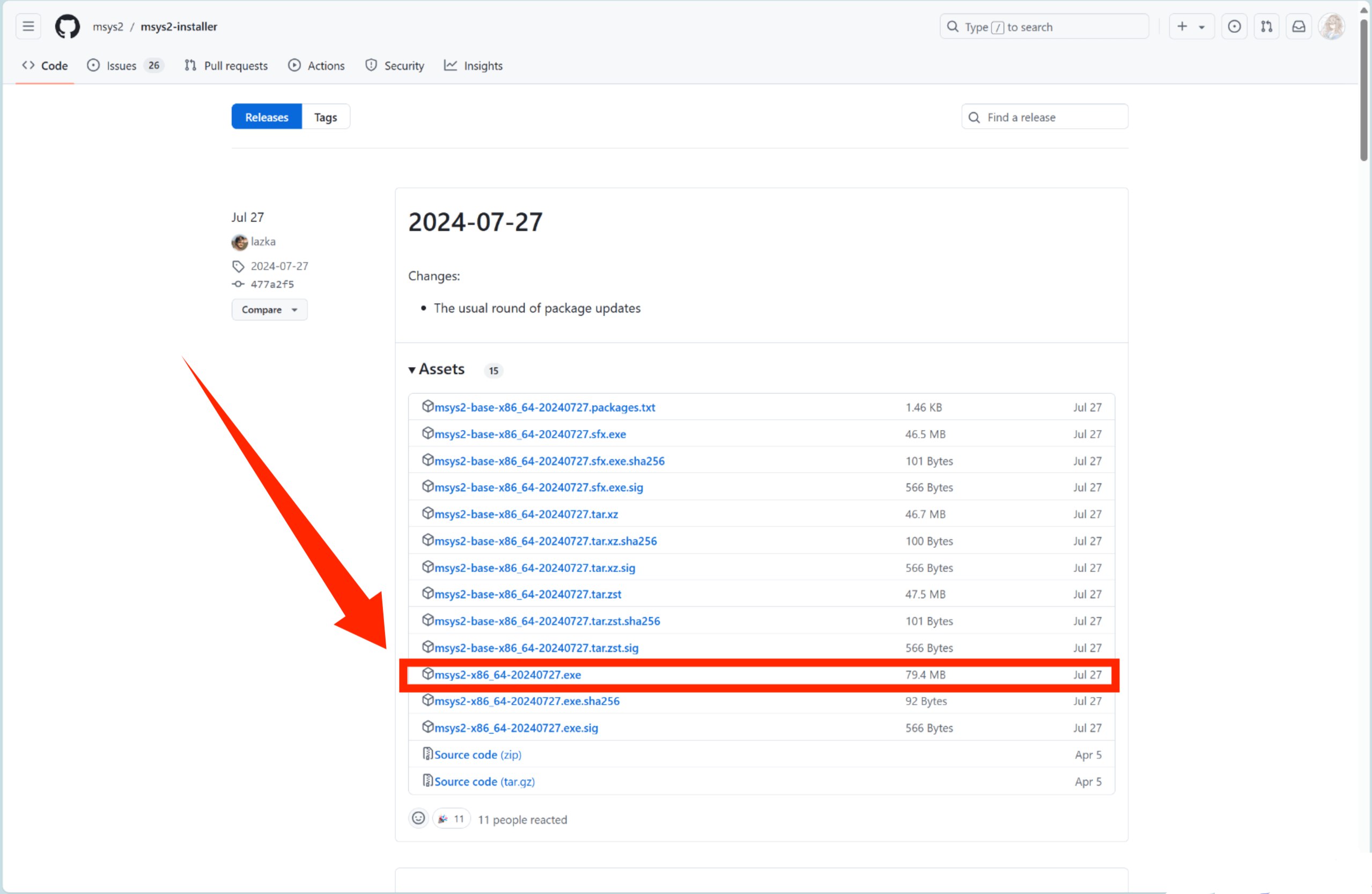Open your issues icon in header
The image size is (1372, 894).
[1234, 26]
